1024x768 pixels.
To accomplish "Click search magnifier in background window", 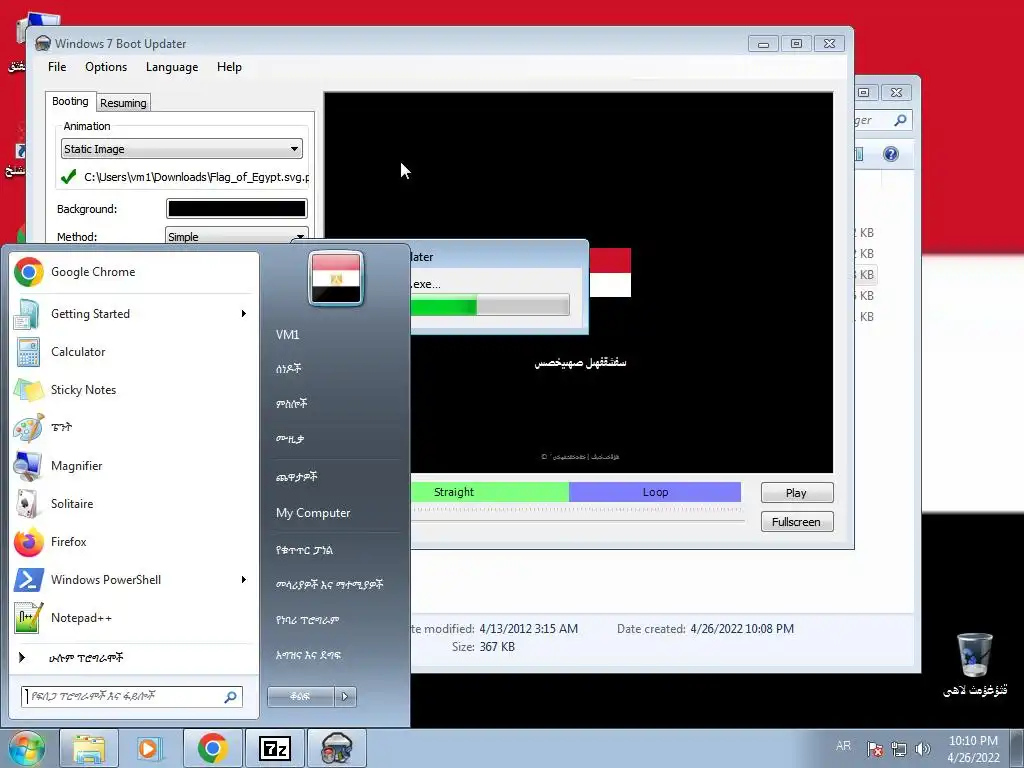I will [x=901, y=120].
